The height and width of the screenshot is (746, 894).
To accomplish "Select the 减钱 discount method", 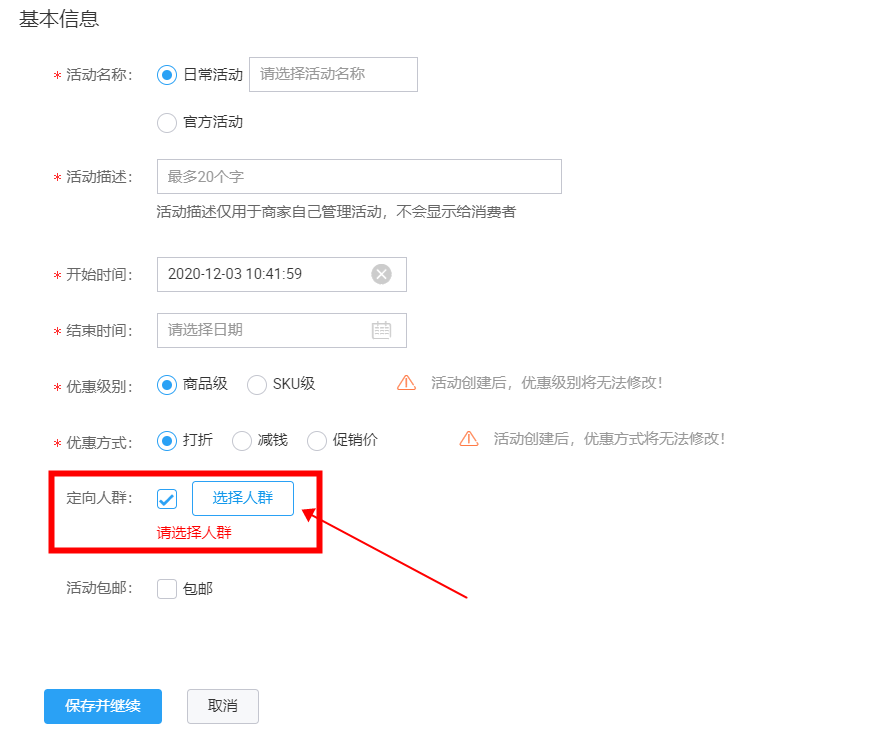I will click(242, 441).
